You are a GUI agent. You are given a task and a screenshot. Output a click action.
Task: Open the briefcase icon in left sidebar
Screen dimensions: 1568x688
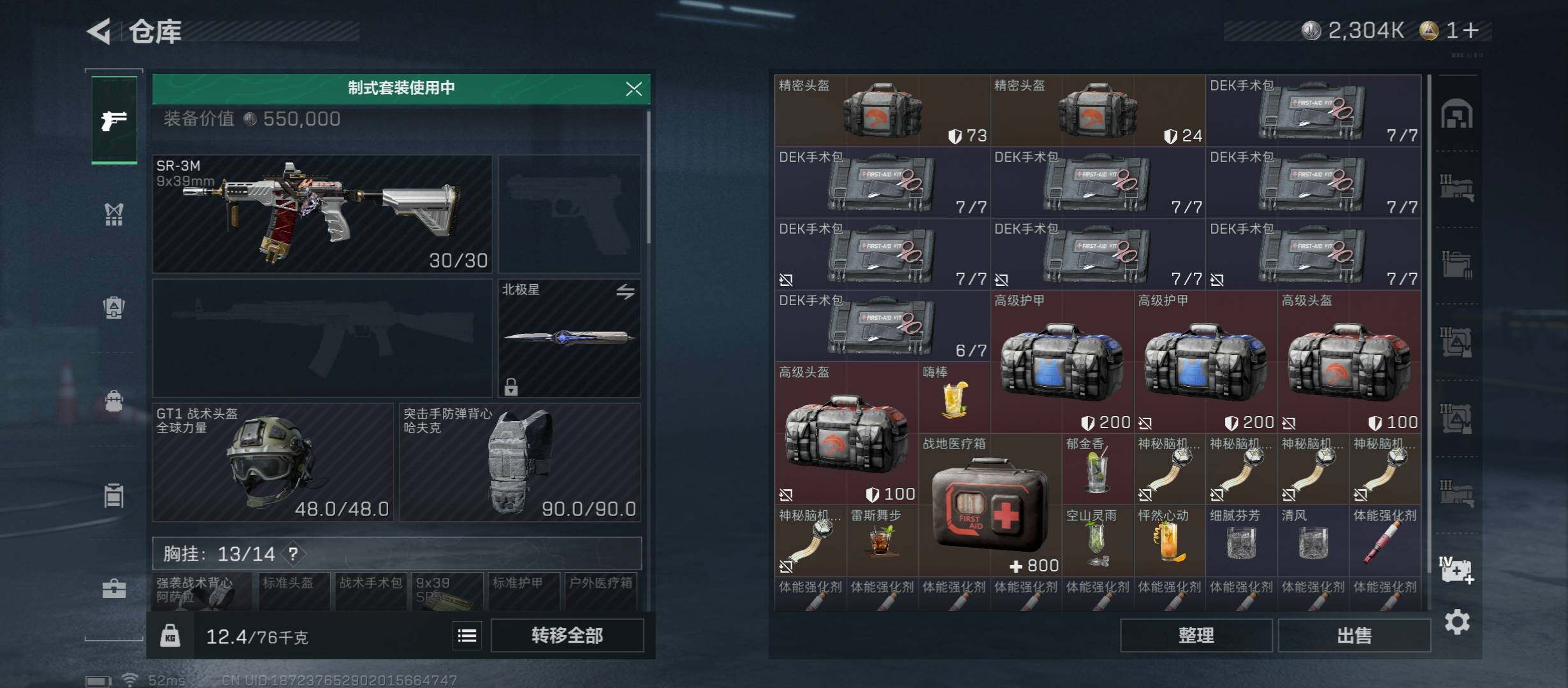tap(114, 588)
